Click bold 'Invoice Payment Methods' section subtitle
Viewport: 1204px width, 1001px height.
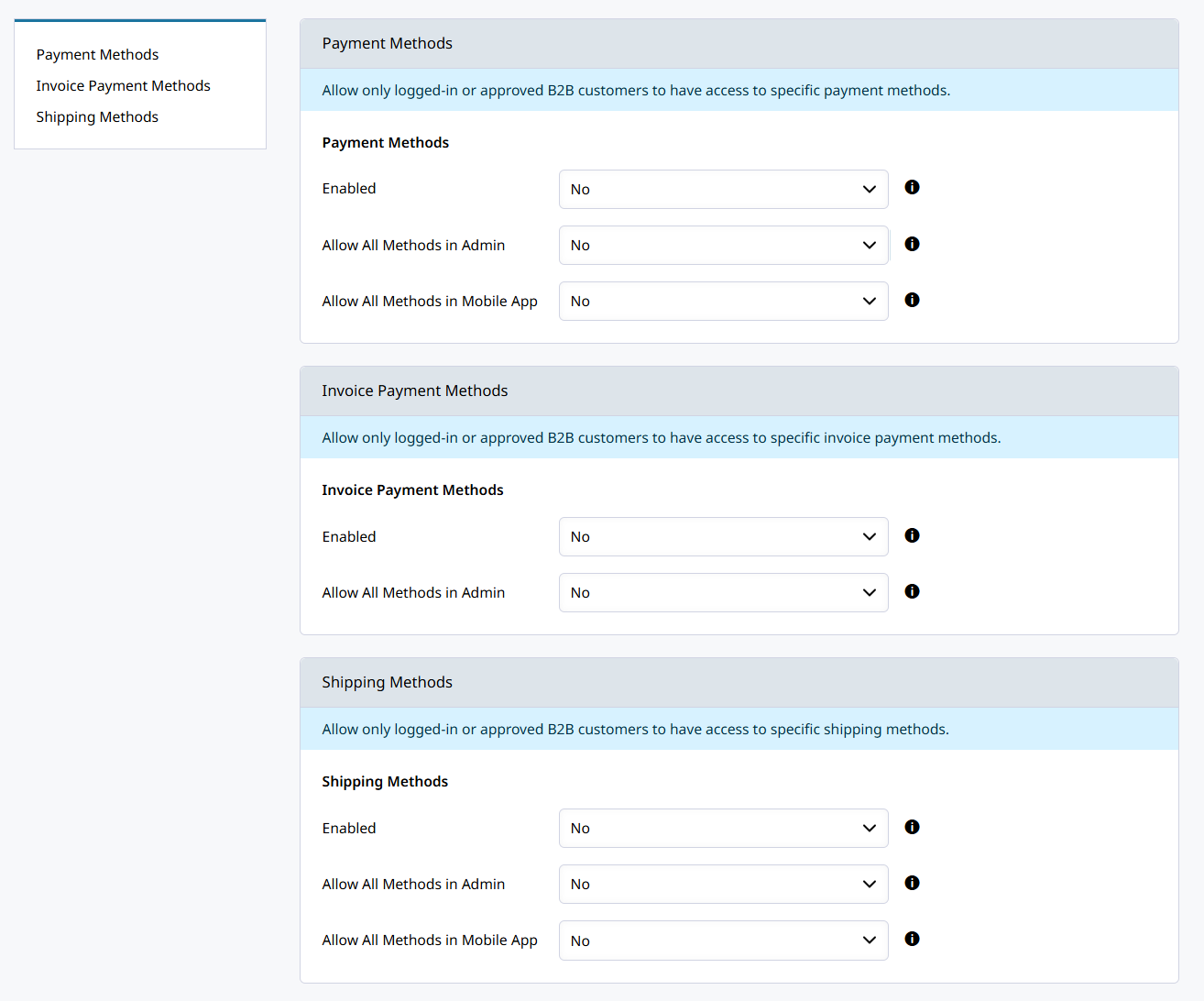pyautogui.click(x=412, y=489)
